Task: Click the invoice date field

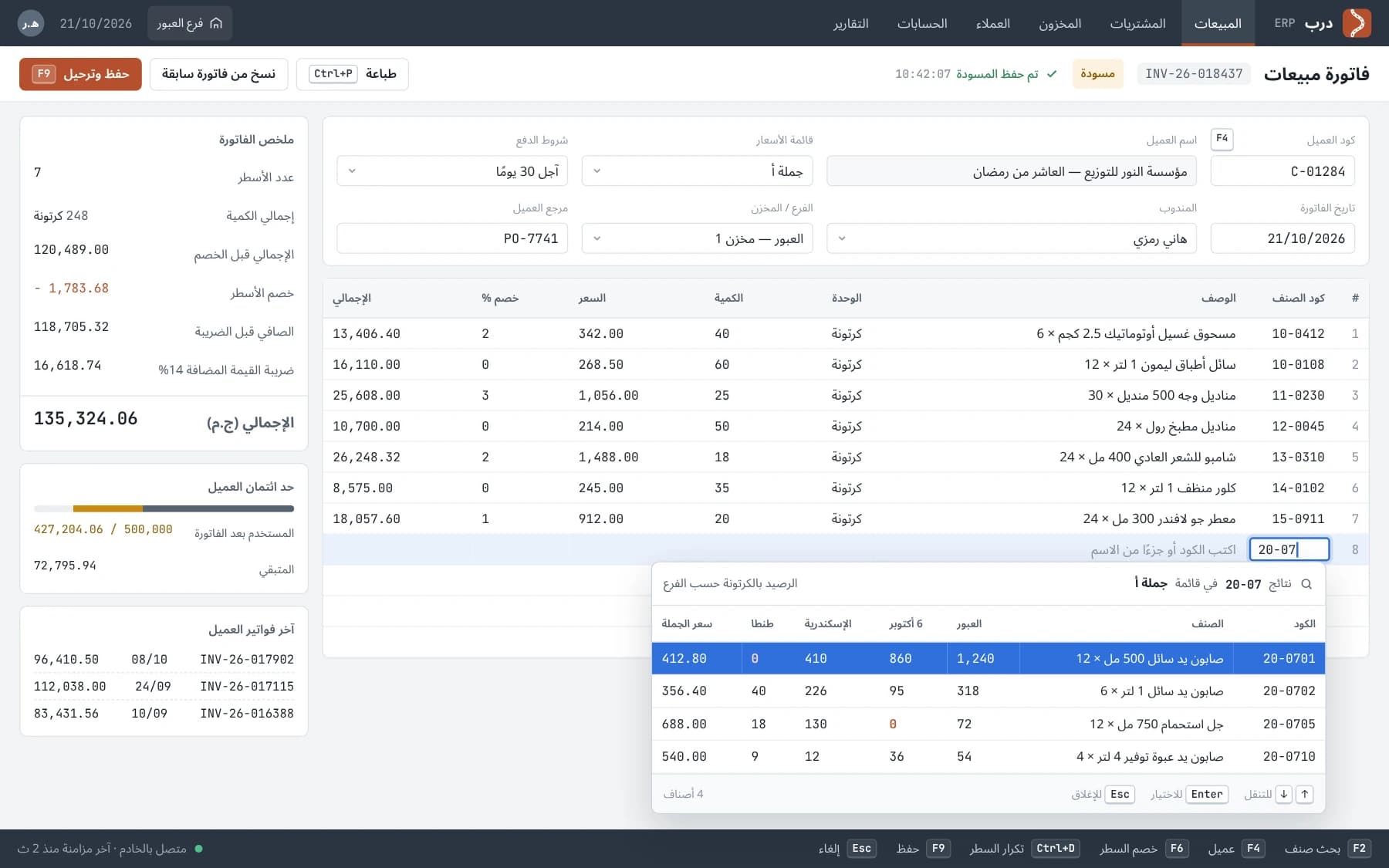Action: point(1283,238)
